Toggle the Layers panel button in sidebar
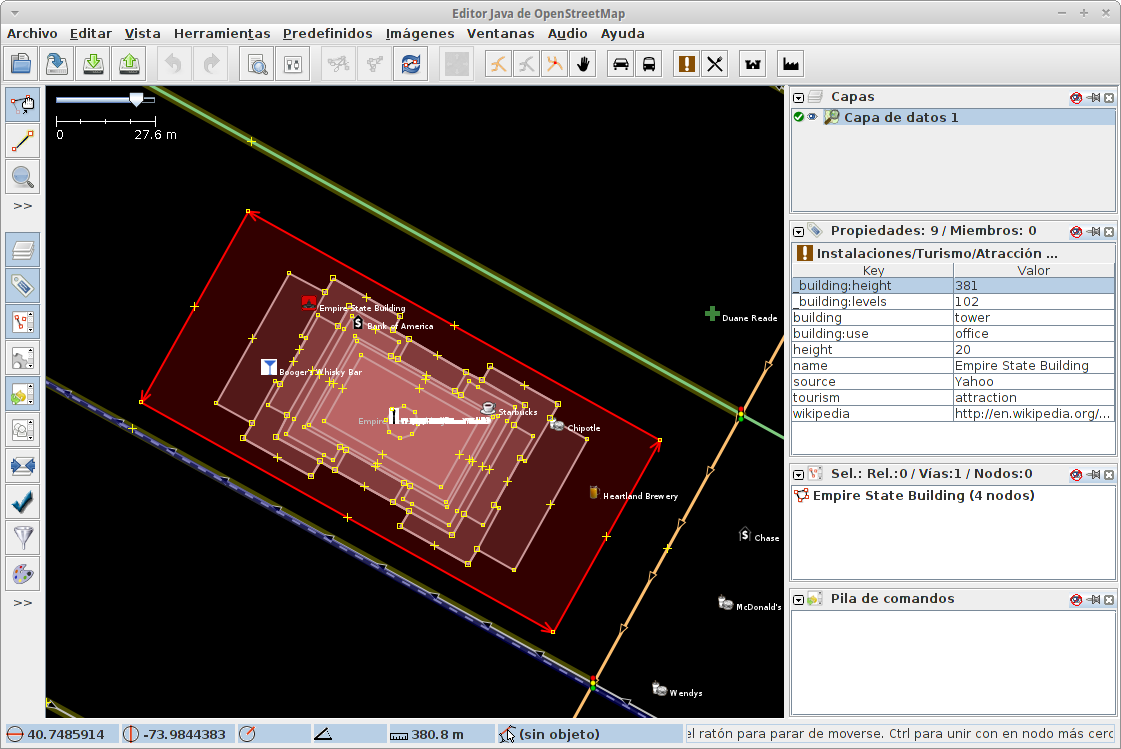The width and height of the screenshot is (1121, 749). tap(23, 250)
